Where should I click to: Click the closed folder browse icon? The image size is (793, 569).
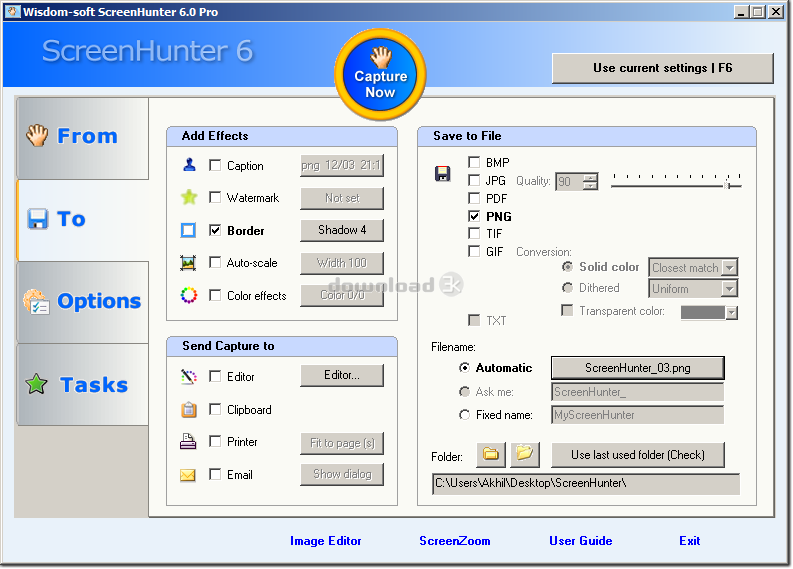[x=491, y=454]
